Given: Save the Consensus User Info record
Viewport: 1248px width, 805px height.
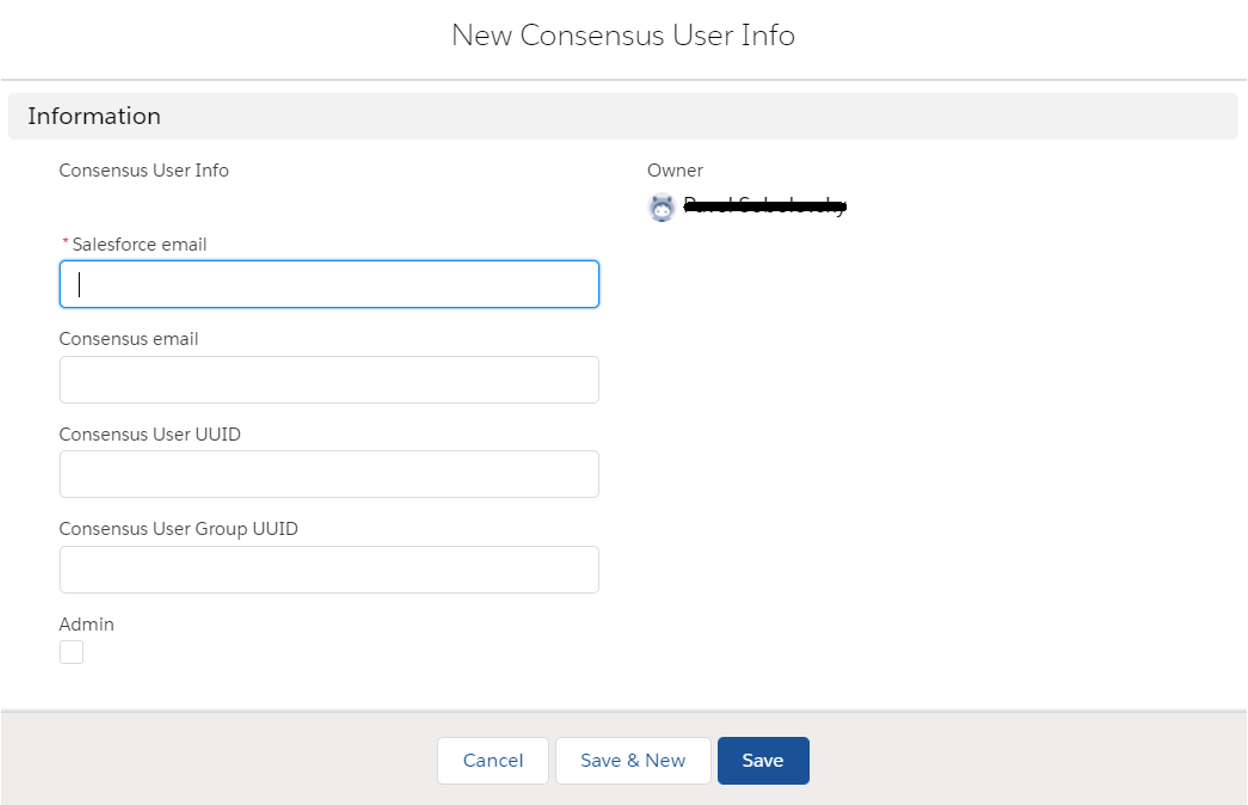Looking at the screenshot, I should click(763, 761).
